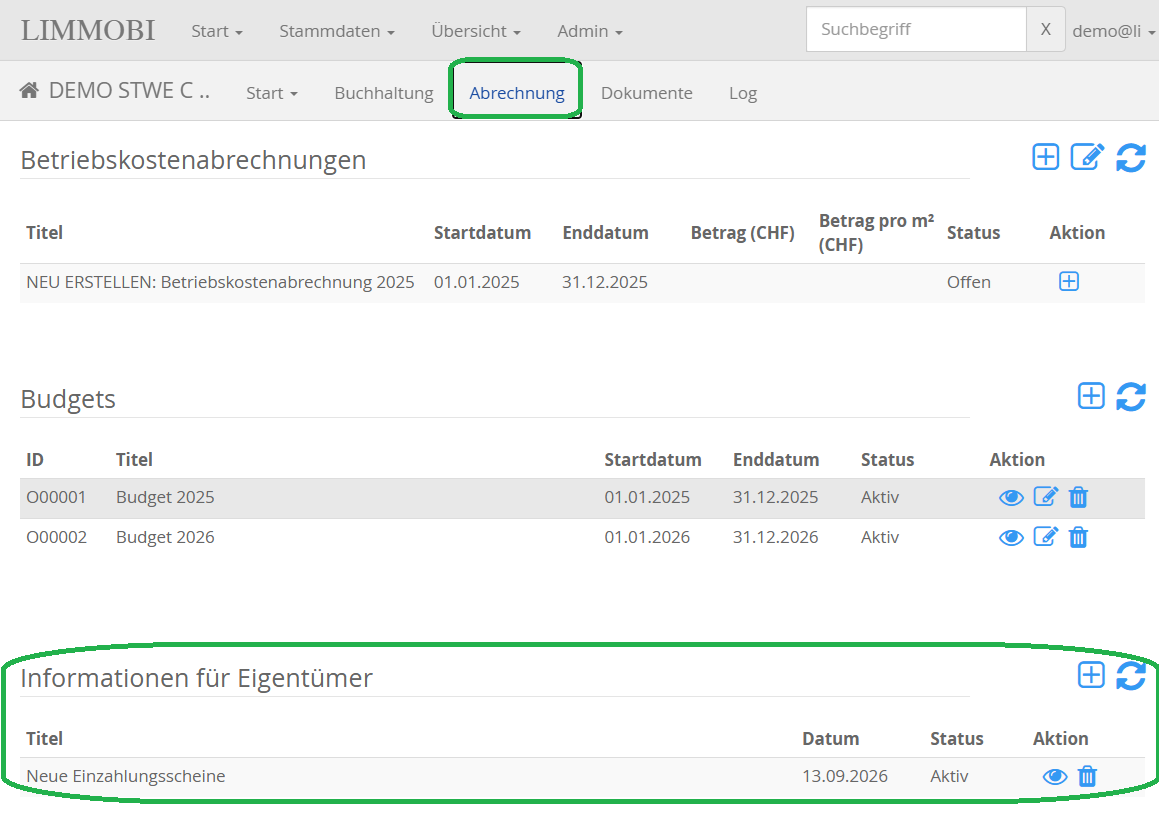The width and height of the screenshot is (1159, 829).
Task: Click Budget 2026 start date 01.01.2026
Action: click(647, 537)
